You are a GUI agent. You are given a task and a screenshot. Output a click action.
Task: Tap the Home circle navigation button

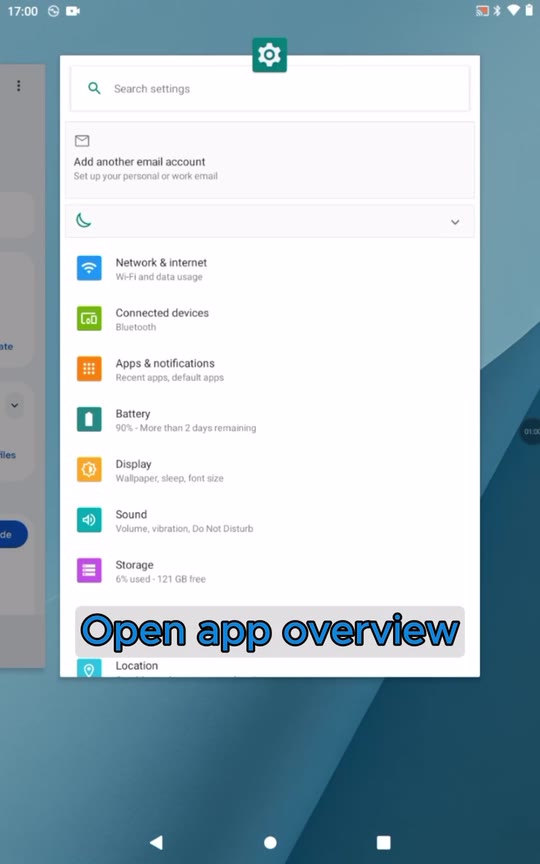[270, 842]
